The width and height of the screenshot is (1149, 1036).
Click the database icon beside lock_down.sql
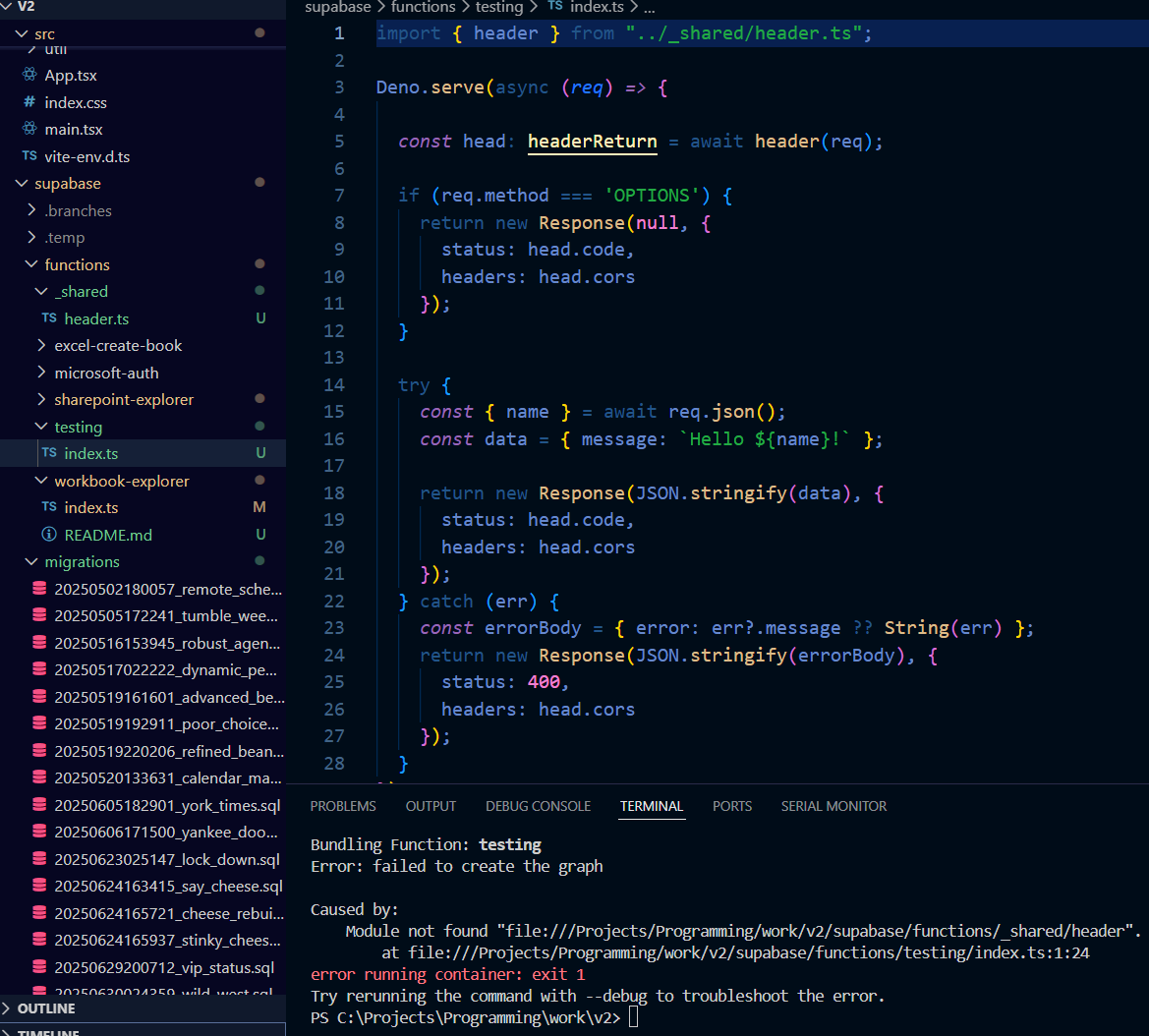tap(39, 859)
